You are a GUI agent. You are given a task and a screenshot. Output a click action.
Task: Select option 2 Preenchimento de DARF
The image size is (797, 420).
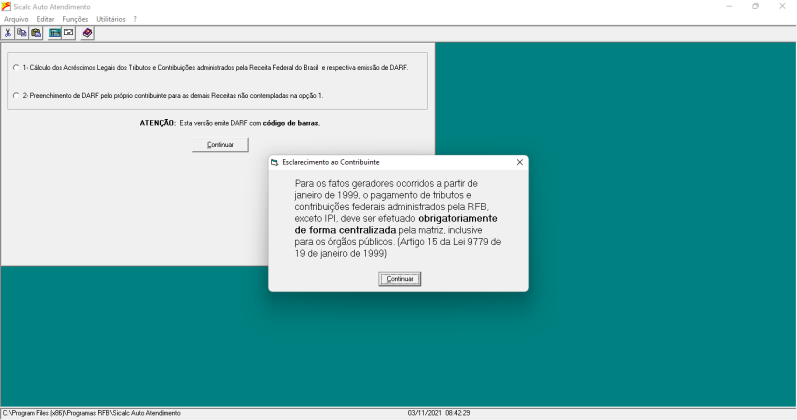coord(16,95)
